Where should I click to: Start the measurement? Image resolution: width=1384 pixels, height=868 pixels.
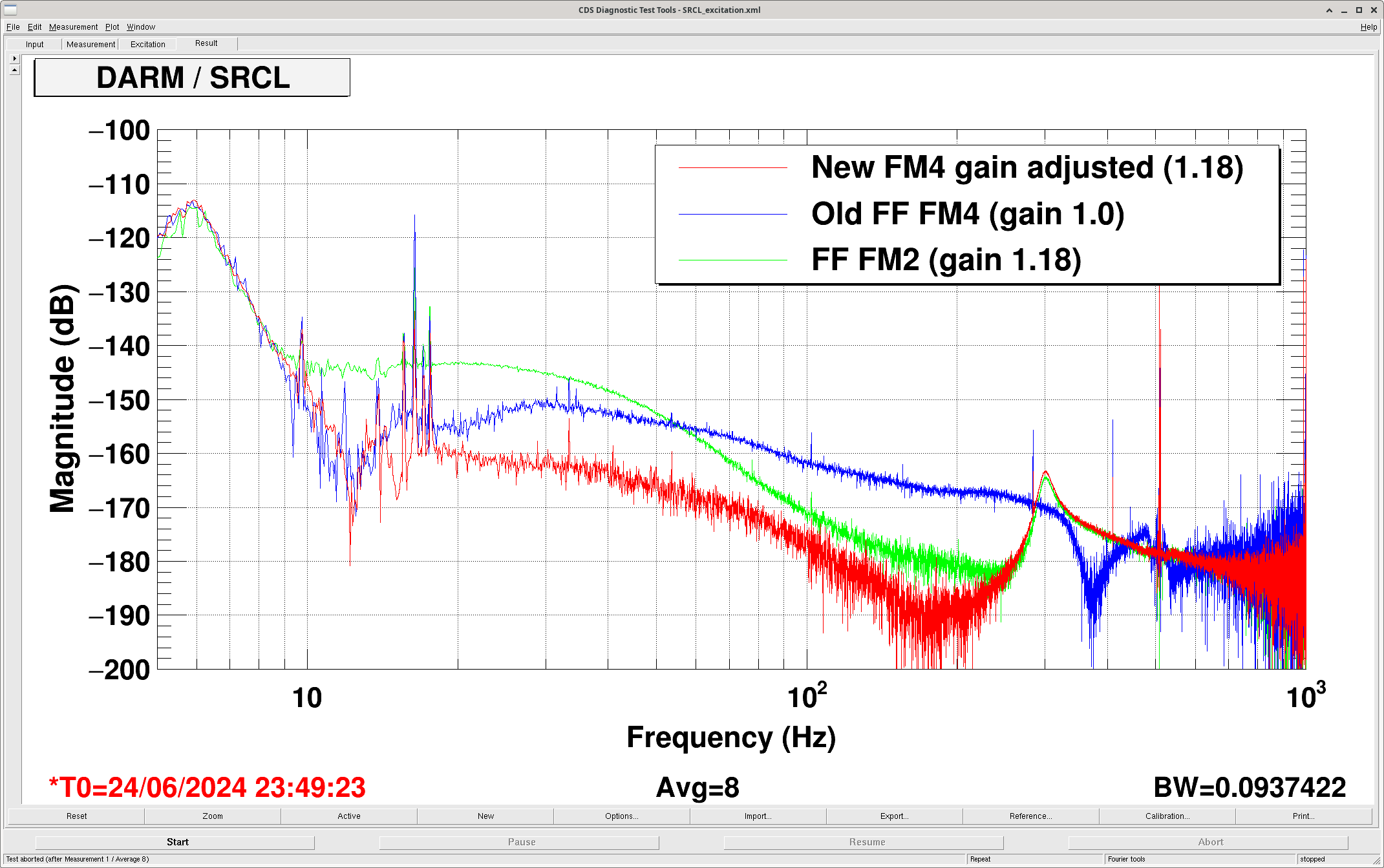175,842
